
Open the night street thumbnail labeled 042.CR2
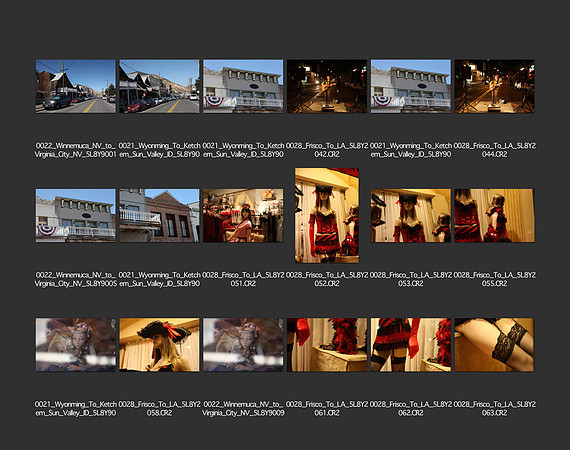point(327,87)
